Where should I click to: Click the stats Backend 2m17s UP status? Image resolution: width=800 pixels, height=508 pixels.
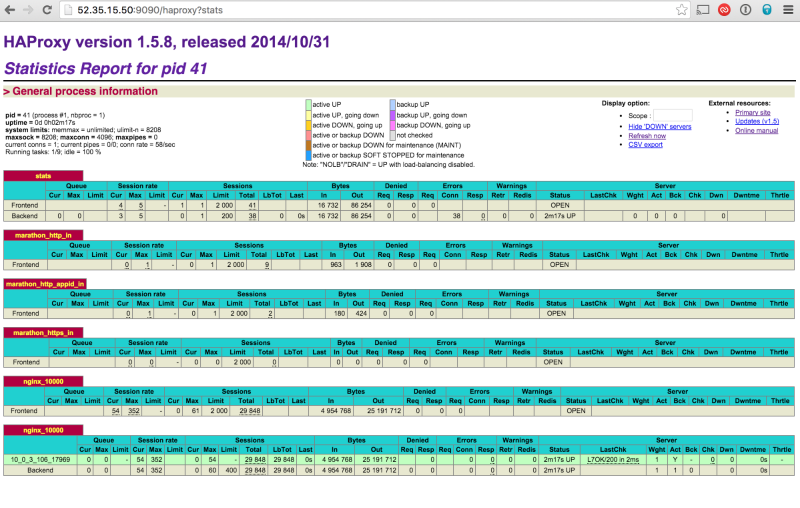pyautogui.click(x=560, y=216)
